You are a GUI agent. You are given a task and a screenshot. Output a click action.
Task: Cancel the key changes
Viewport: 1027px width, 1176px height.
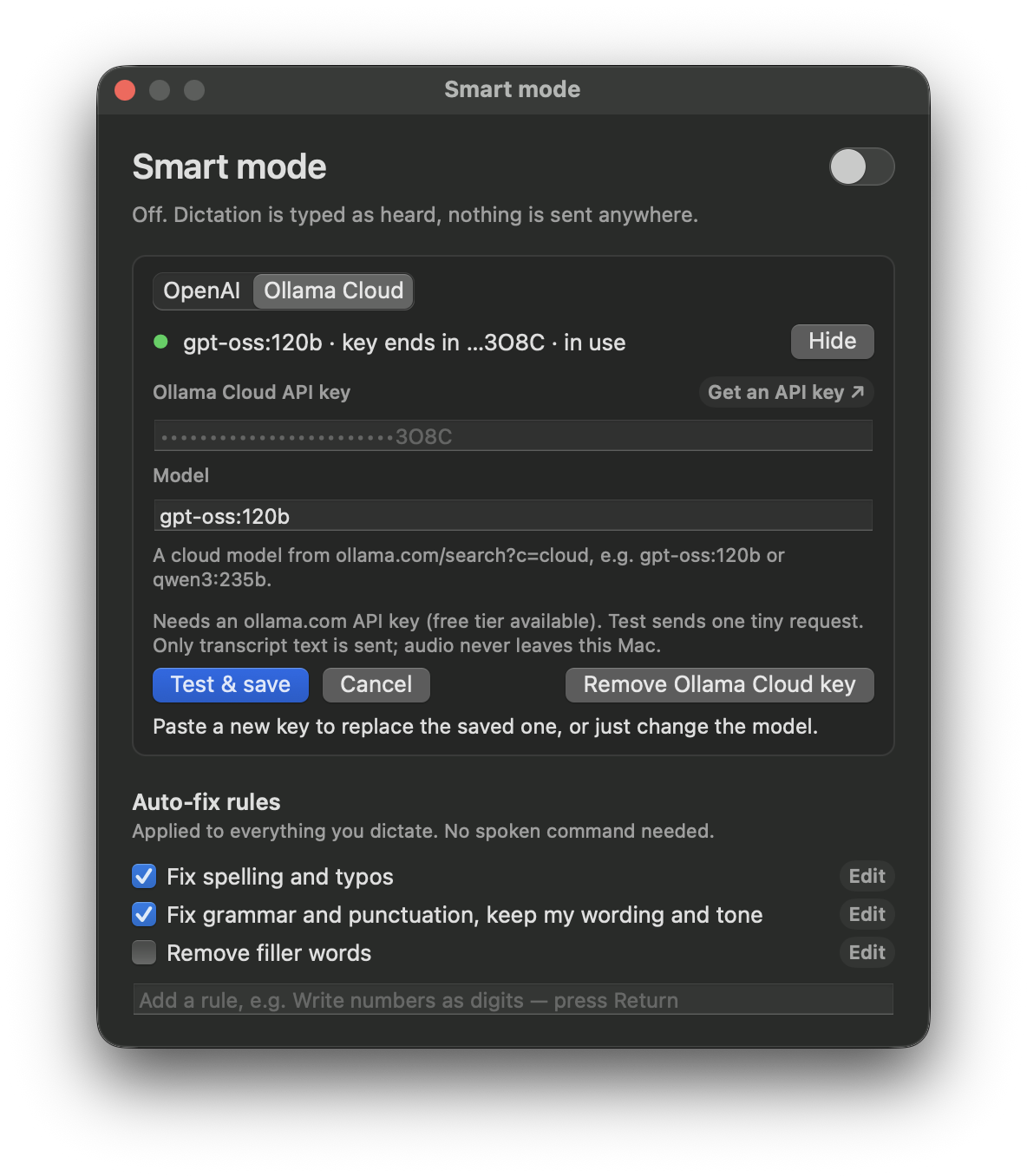tap(376, 684)
